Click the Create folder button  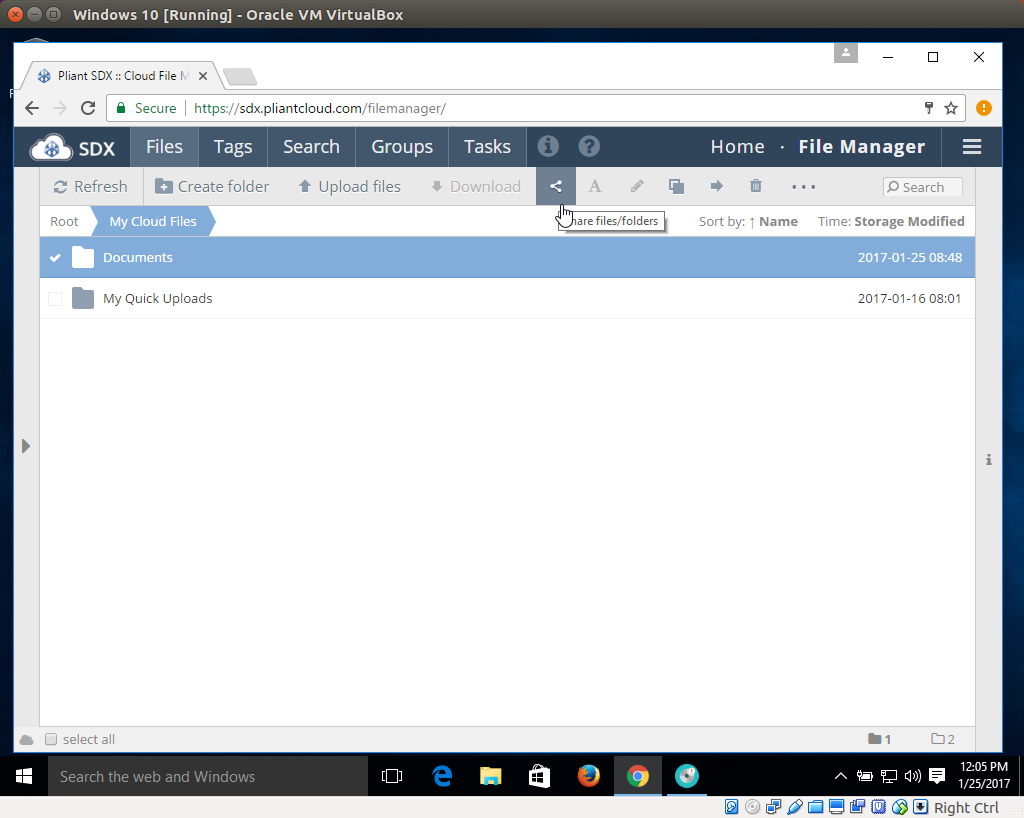pyautogui.click(x=212, y=187)
